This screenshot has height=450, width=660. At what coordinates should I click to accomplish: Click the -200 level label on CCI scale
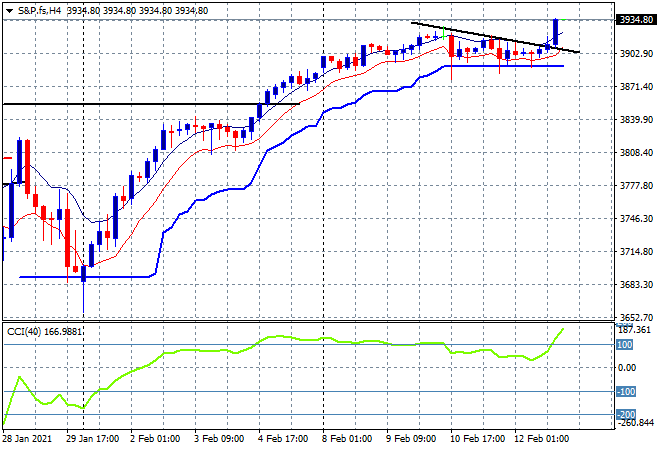[627, 415]
